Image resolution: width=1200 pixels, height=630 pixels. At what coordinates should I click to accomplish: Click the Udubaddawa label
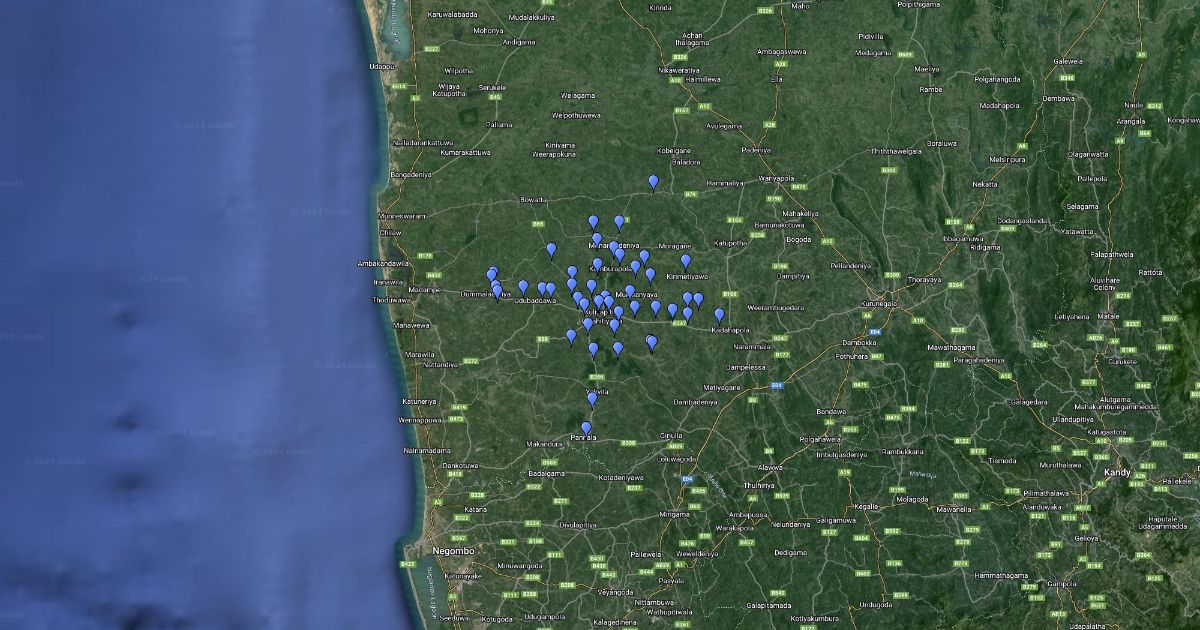pos(534,300)
